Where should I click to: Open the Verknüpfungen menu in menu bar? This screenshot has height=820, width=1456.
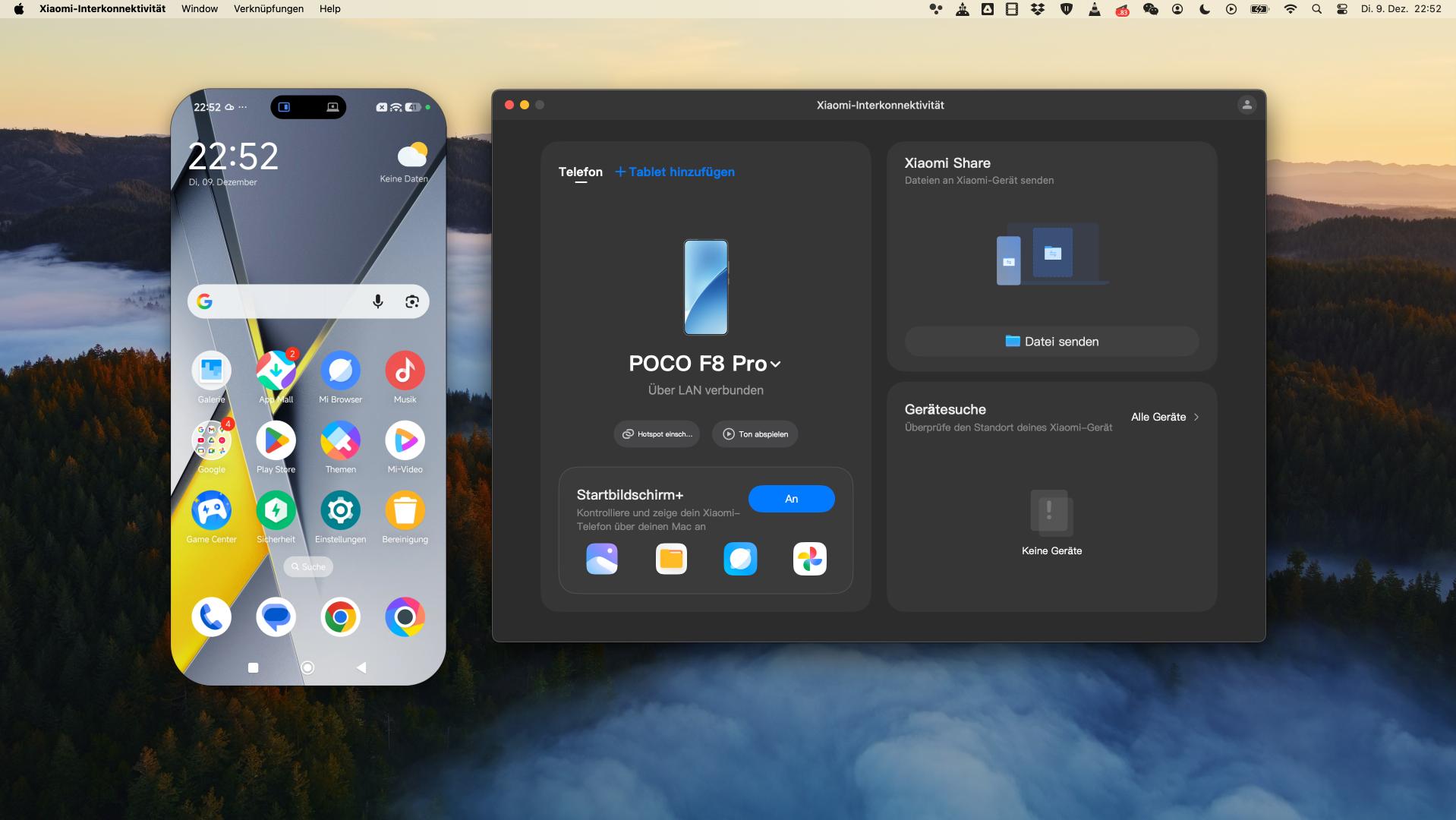[268, 9]
